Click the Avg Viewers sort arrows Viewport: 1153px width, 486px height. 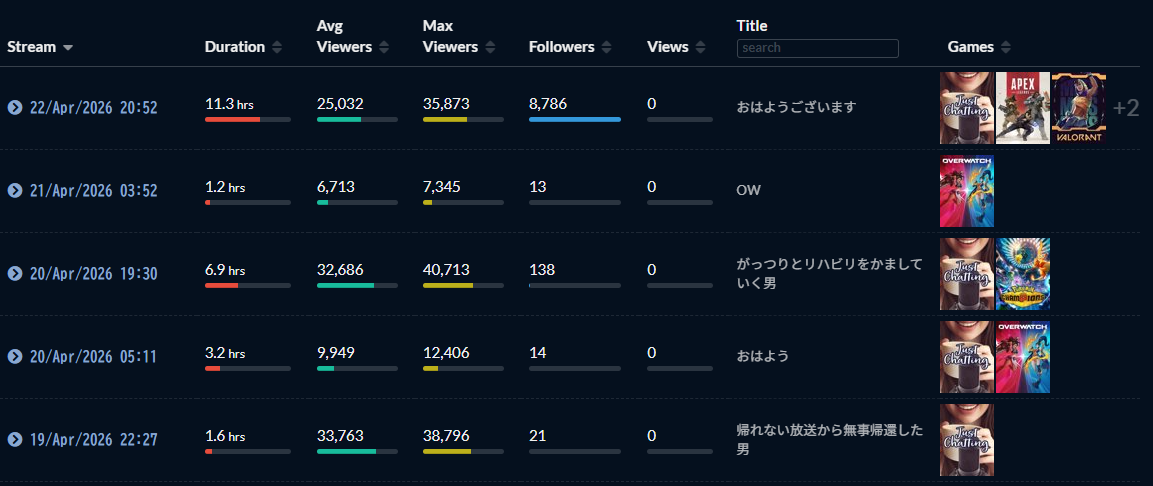(x=384, y=47)
